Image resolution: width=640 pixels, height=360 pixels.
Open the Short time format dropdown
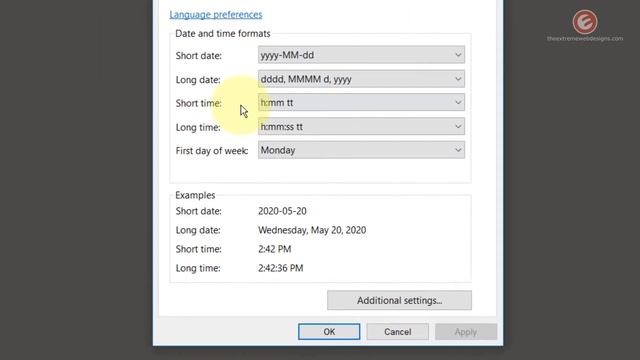click(361, 102)
